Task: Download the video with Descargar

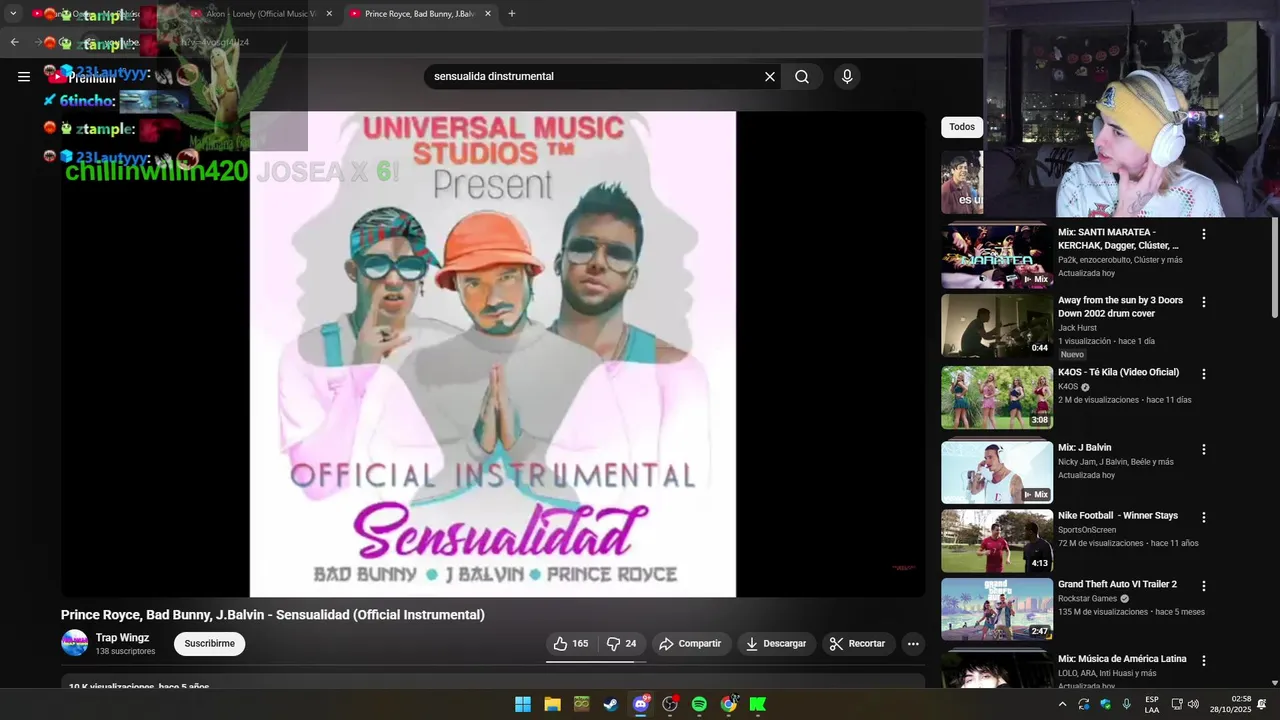Action: pyautogui.click(x=776, y=644)
